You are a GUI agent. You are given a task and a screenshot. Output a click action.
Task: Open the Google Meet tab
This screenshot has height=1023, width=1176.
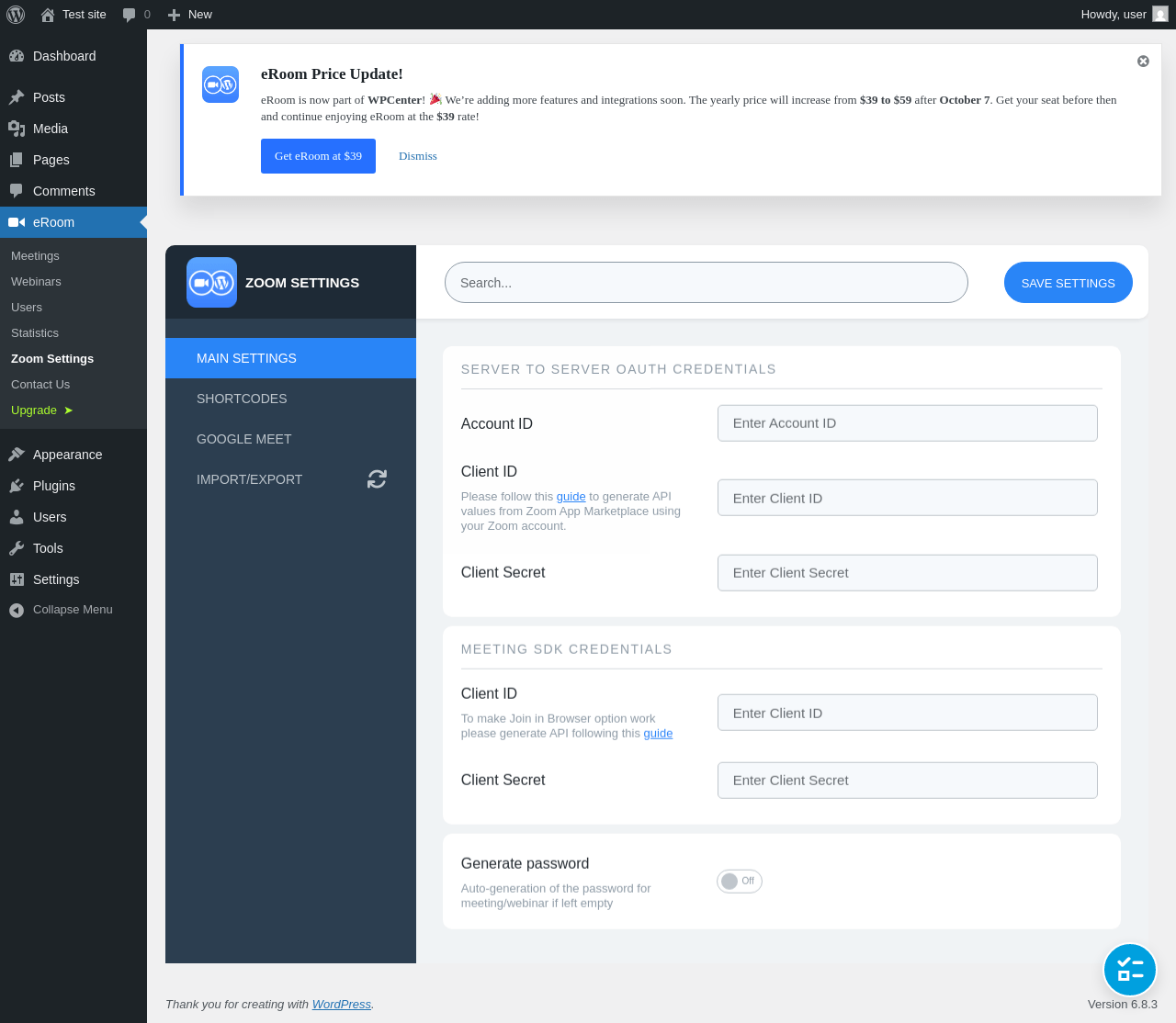(290, 439)
